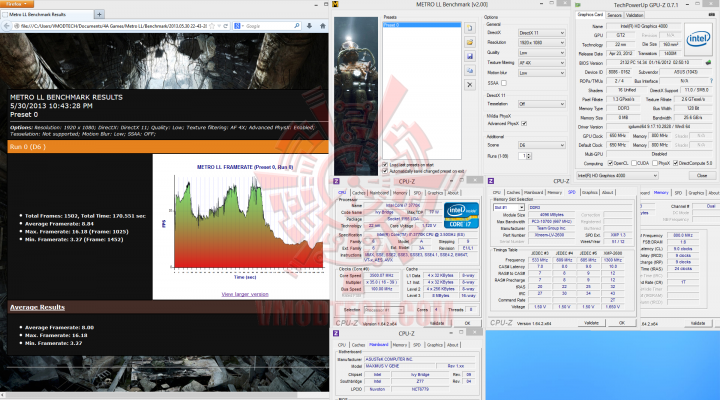Click the GPU-Z screenshot camera icon
The height and width of the screenshot is (400, 720).
pos(711,15)
